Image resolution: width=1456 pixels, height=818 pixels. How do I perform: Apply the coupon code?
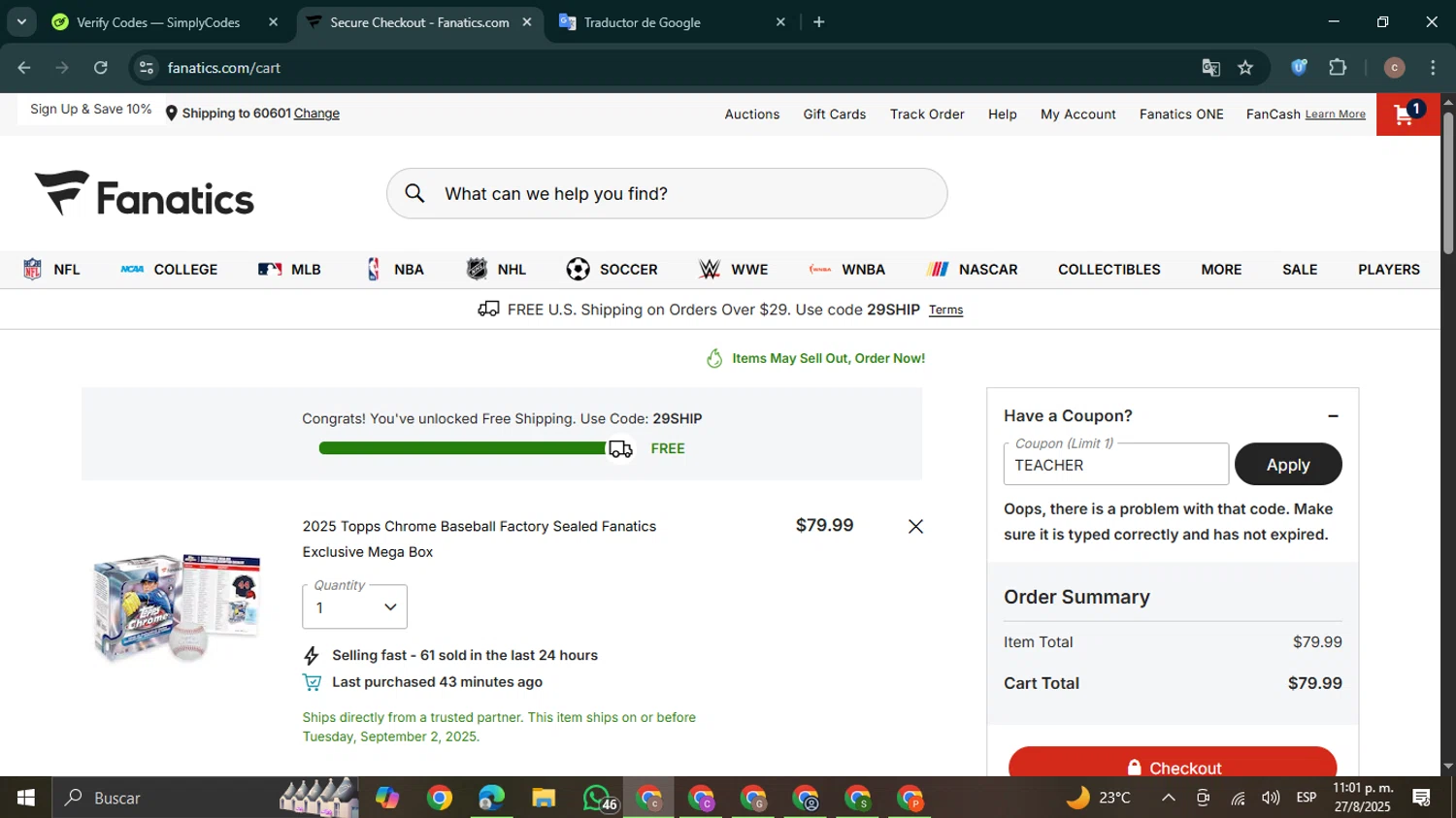(x=1288, y=465)
